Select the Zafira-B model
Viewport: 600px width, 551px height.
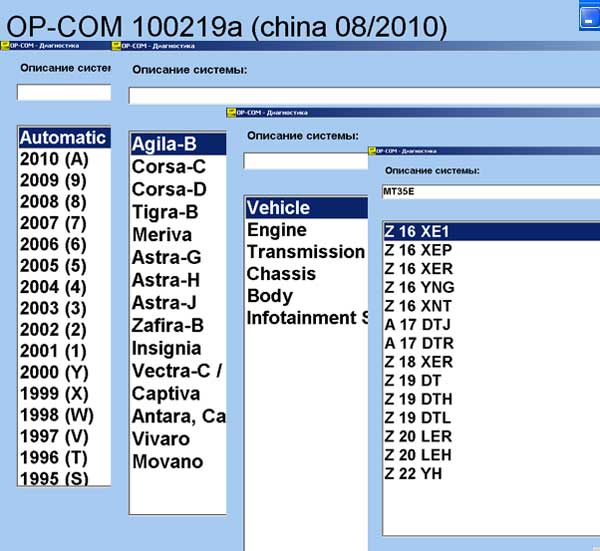coord(167,325)
